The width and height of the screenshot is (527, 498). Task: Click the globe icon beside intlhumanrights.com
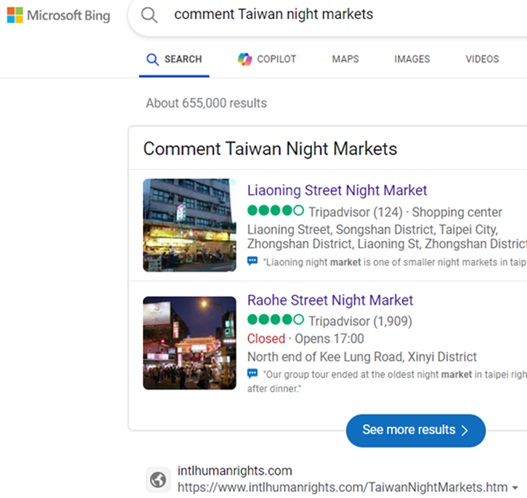tap(158, 480)
